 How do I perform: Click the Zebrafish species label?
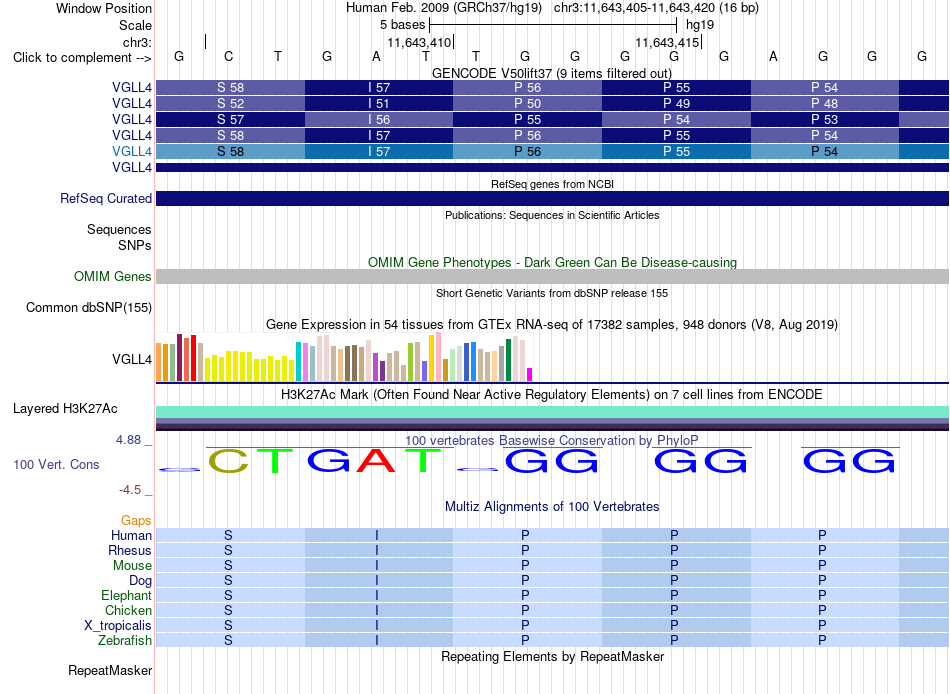[x=125, y=640]
